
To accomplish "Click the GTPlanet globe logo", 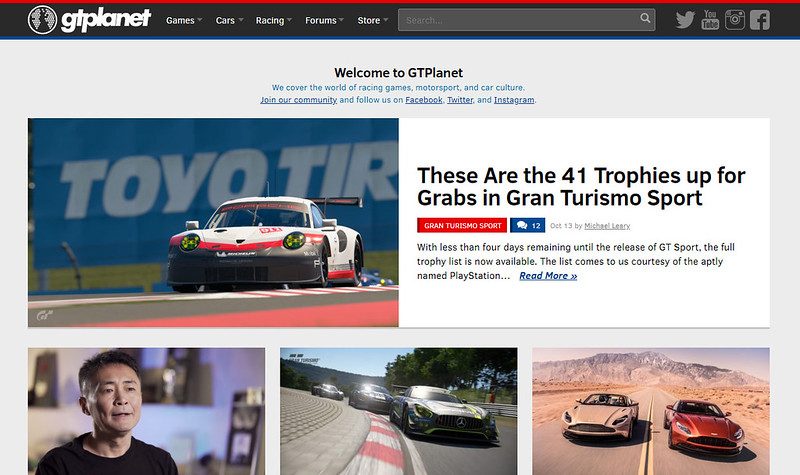I will pos(42,20).
